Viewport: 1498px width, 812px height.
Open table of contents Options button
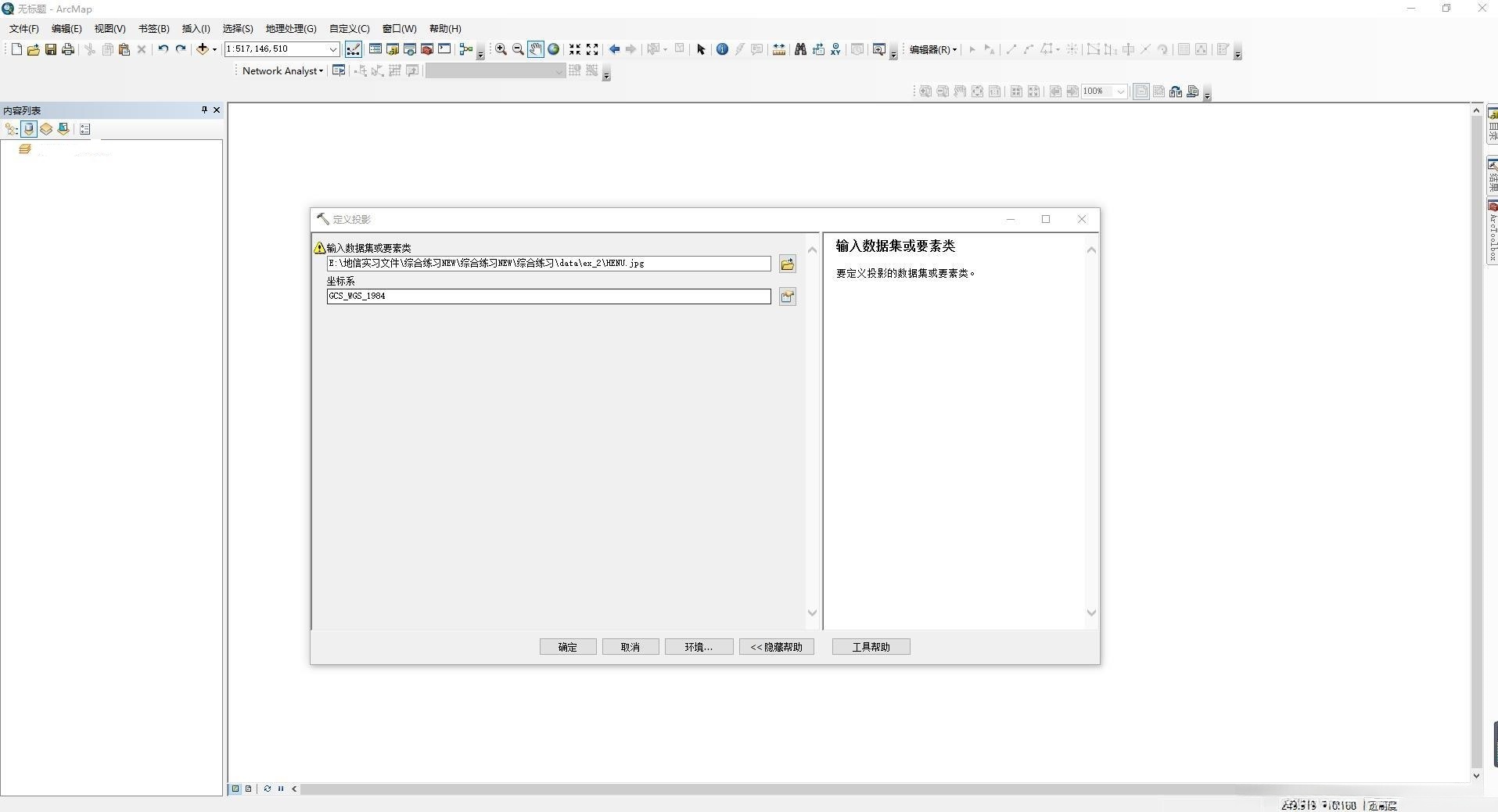point(85,129)
